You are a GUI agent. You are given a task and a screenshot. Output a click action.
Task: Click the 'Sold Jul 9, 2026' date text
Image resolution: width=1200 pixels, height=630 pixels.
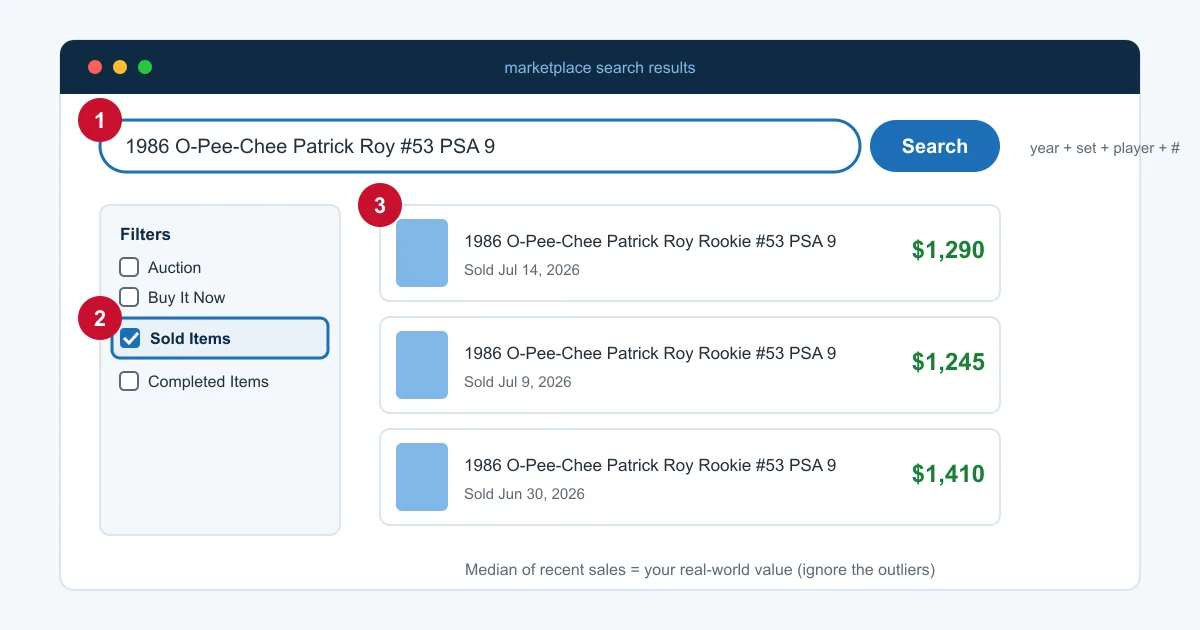[x=518, y=382]
